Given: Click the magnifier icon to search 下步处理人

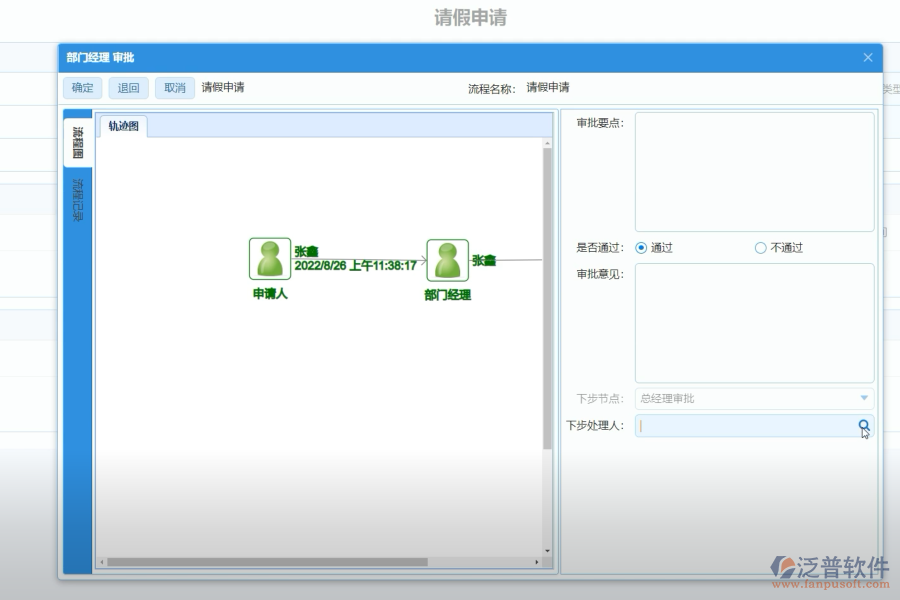Looking at the screenshot, I should click(x=863, y=425).
